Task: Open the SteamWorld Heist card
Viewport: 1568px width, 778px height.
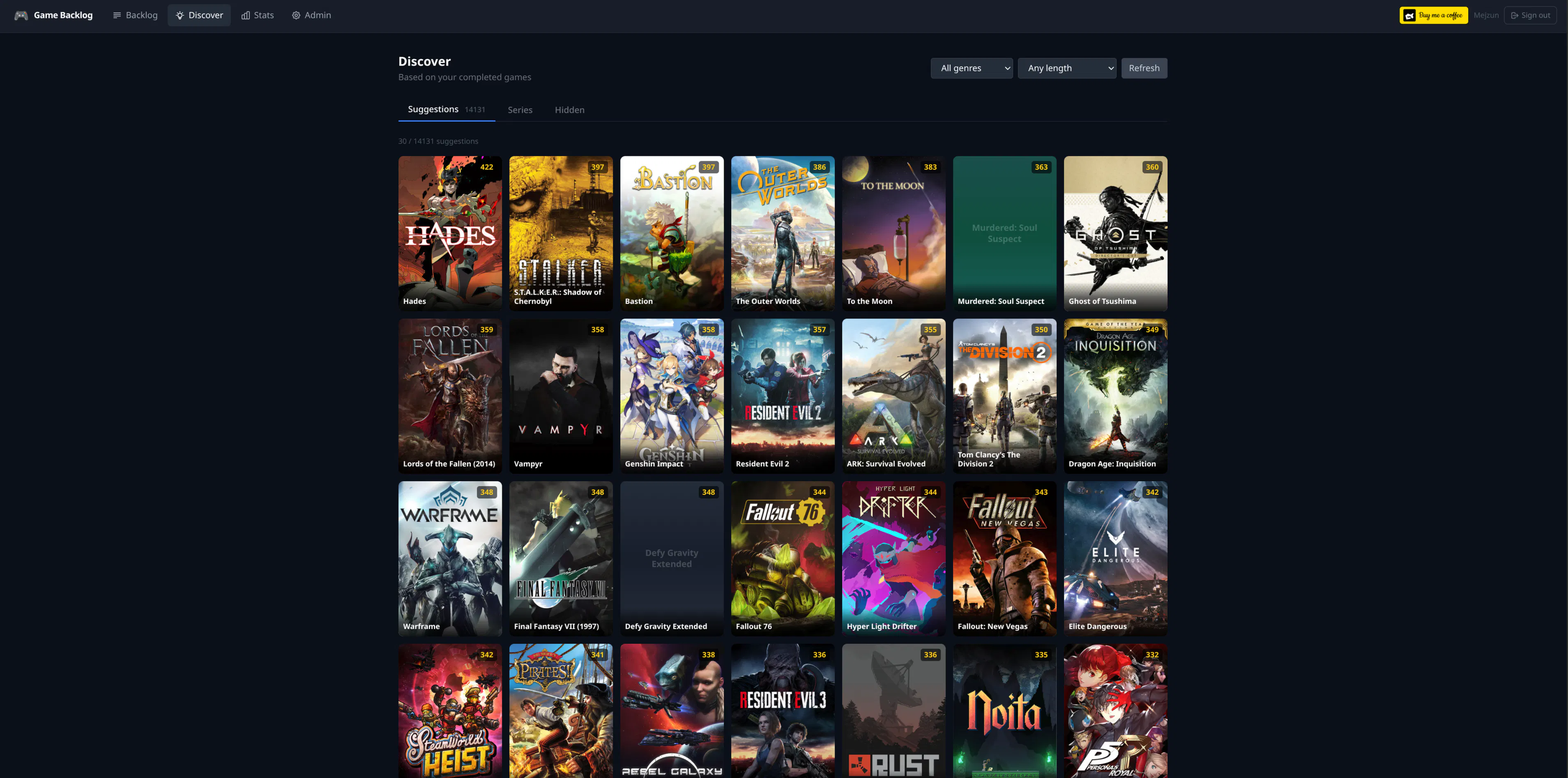Action: [450, 711]
